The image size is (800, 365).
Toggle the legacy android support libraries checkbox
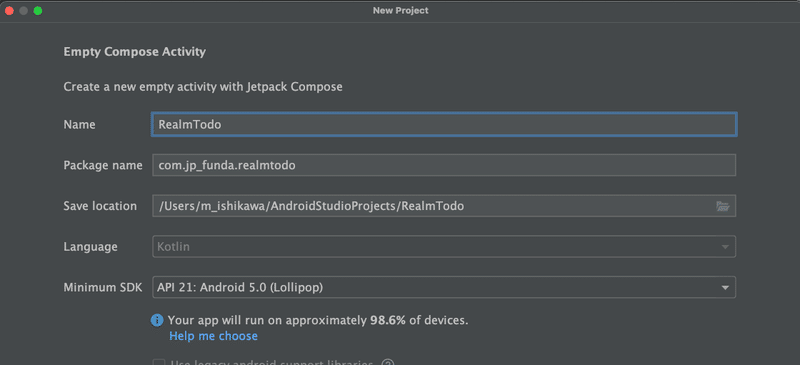pos(159,362)
